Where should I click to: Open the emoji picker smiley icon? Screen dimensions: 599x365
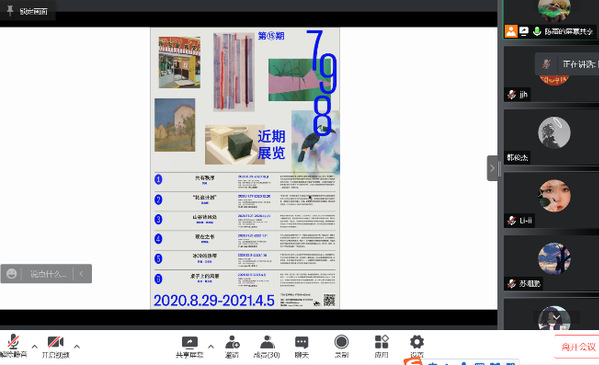point(11,274)
